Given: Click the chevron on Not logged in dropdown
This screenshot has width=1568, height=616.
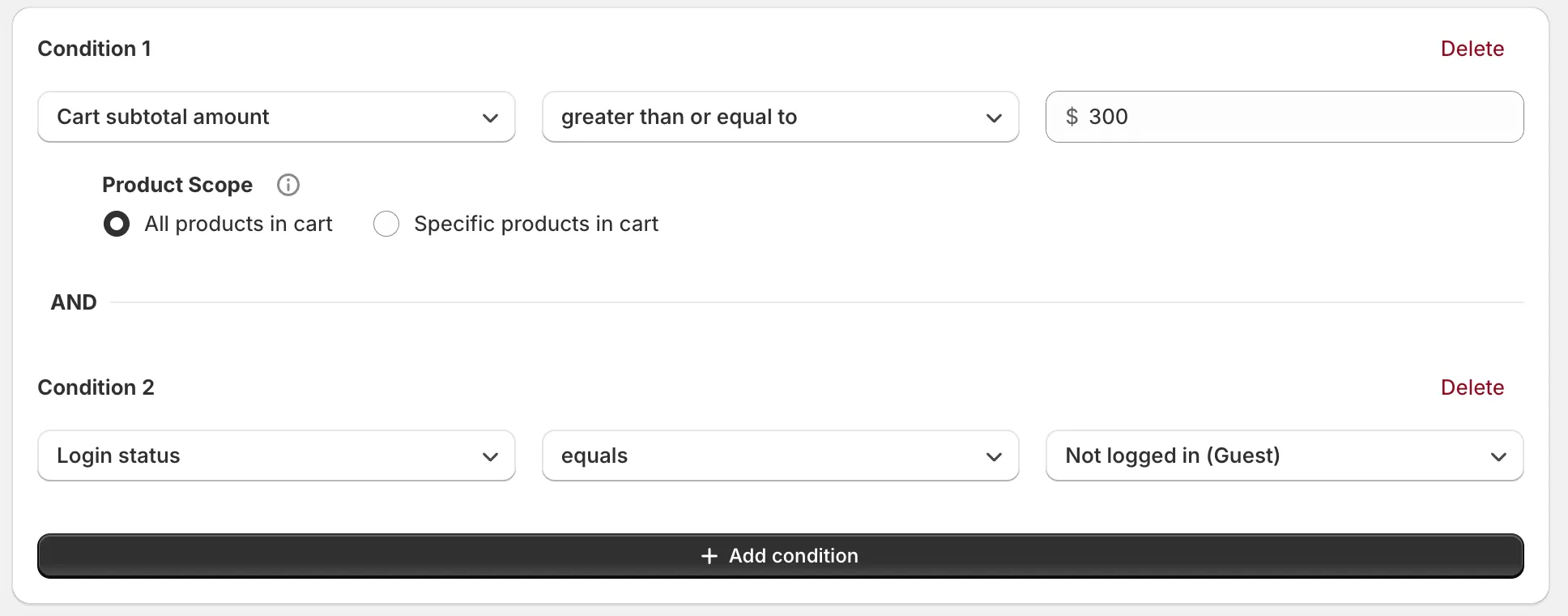Looking at the screenshot, I should [x=1500, y=456].
